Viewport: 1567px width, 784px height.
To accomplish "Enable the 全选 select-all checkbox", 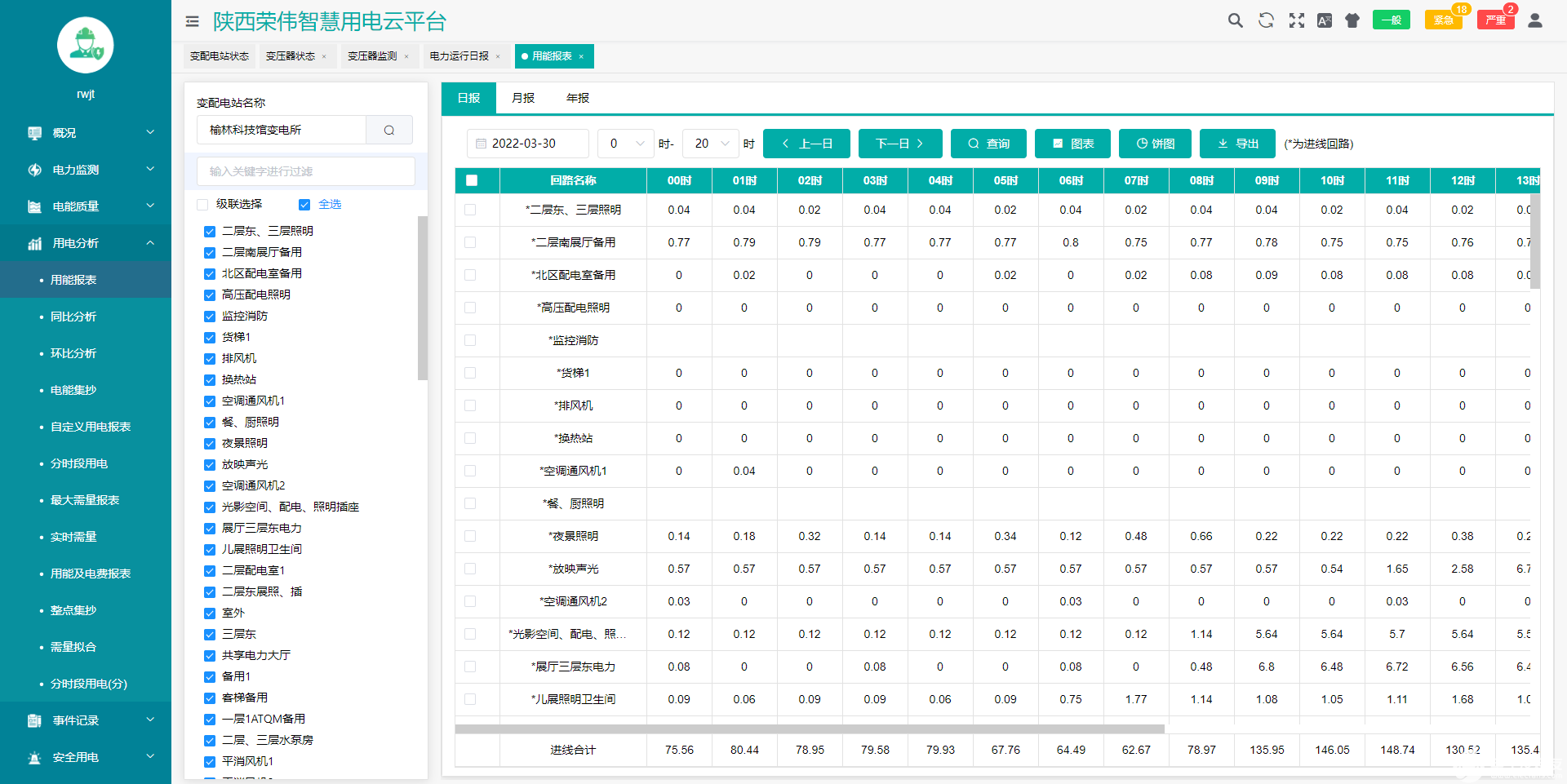I will [305, 204].
